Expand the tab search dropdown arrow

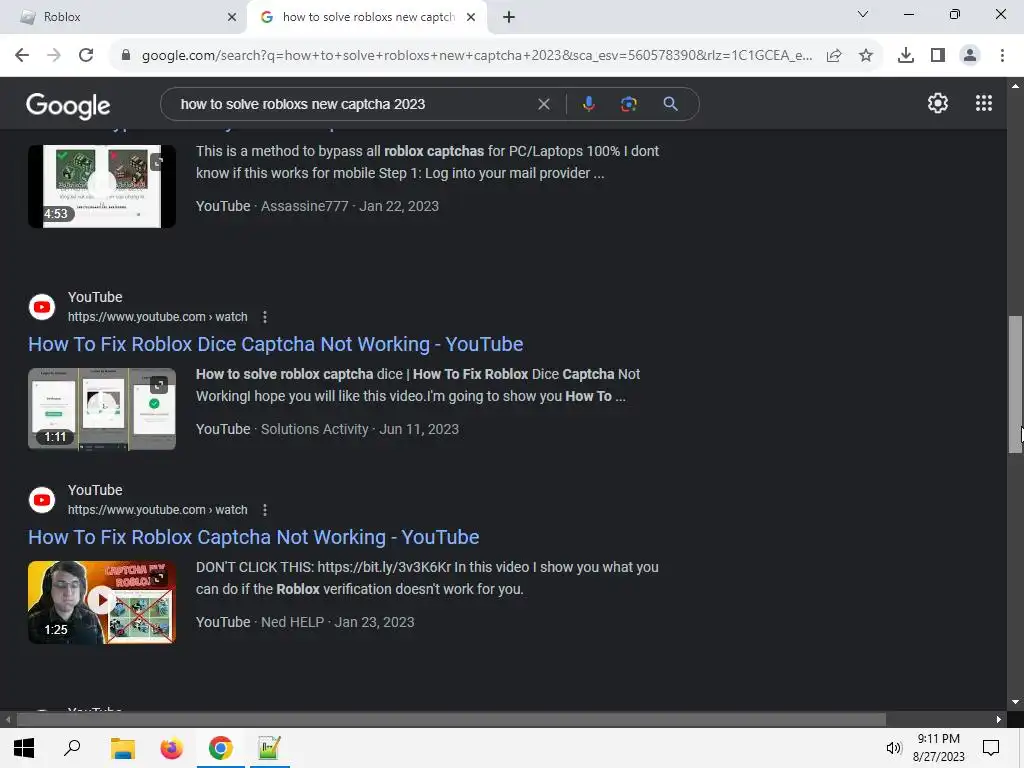pyautogui.click(x=862, y=14)
